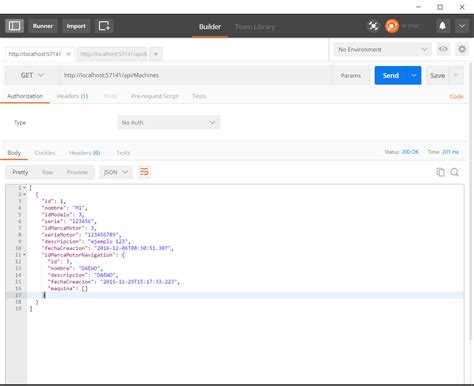
Task: Open the No Auth type dropdown
Action: [x=169, y=123]
